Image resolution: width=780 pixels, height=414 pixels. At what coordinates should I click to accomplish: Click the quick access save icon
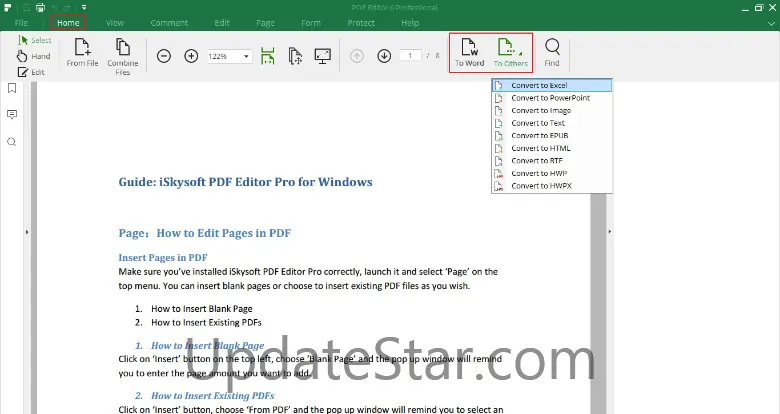(x=26, y=7)
